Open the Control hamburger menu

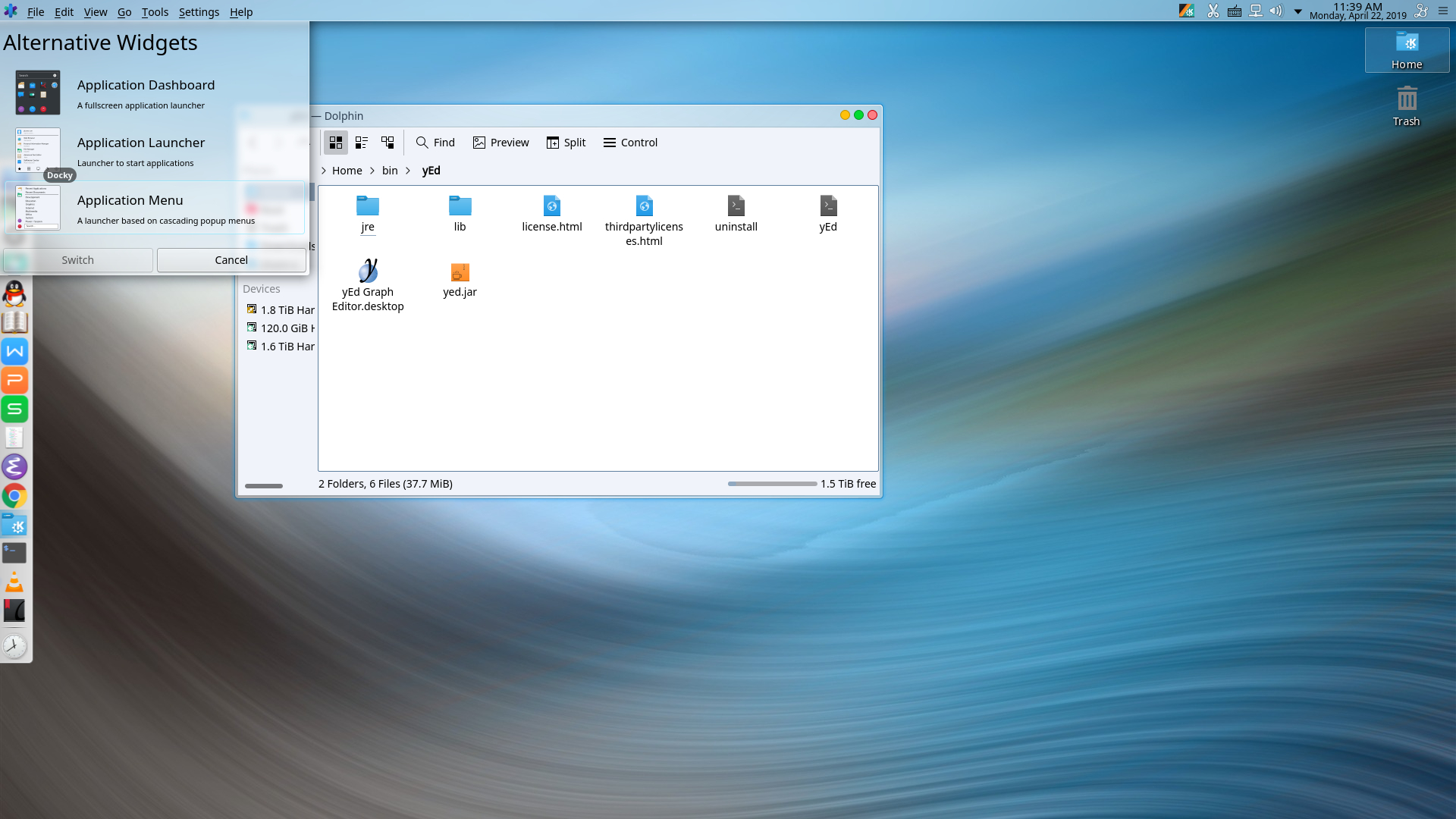pos(630,143)
